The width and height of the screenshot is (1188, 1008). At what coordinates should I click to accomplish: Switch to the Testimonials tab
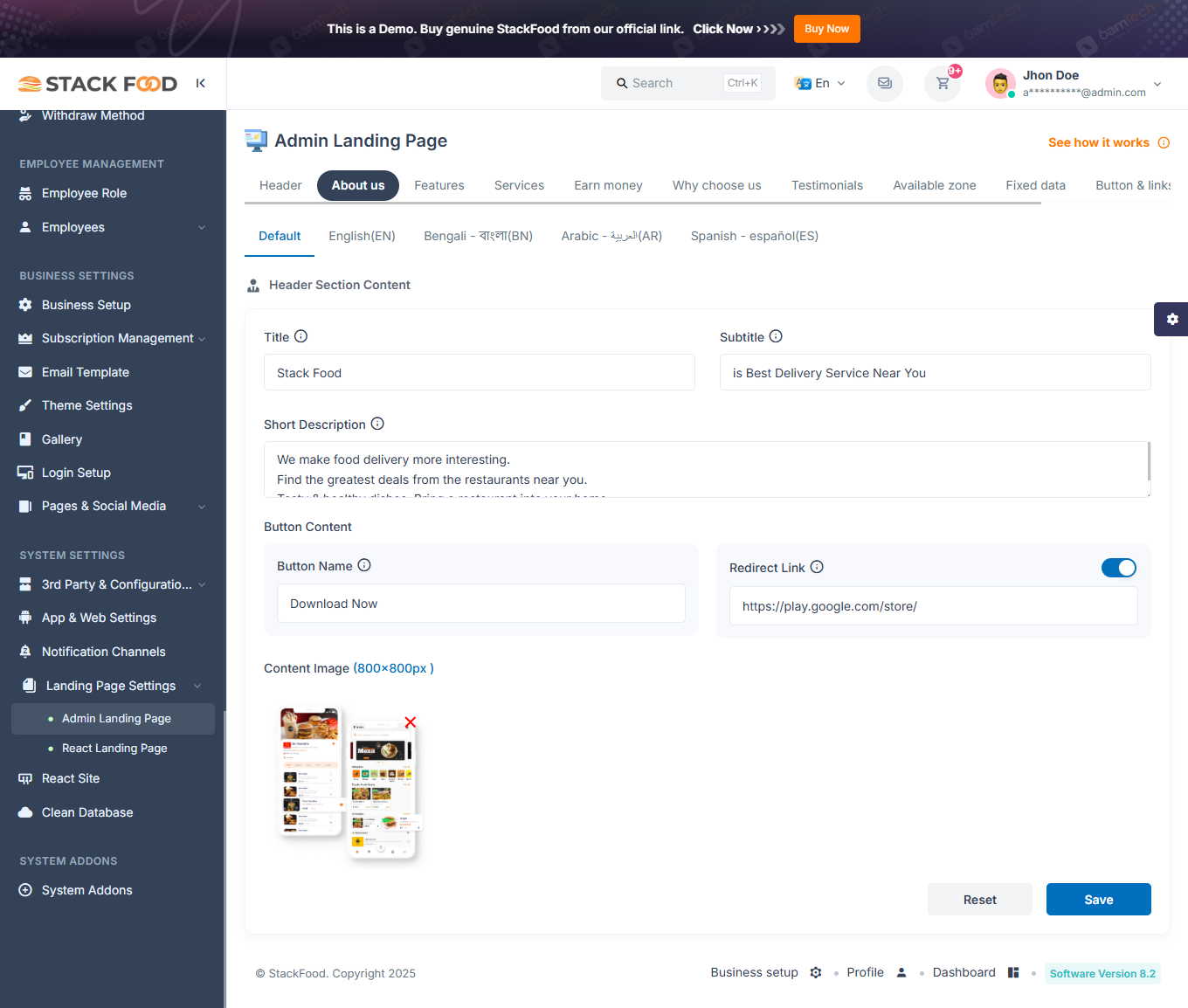tap(827, 185)
